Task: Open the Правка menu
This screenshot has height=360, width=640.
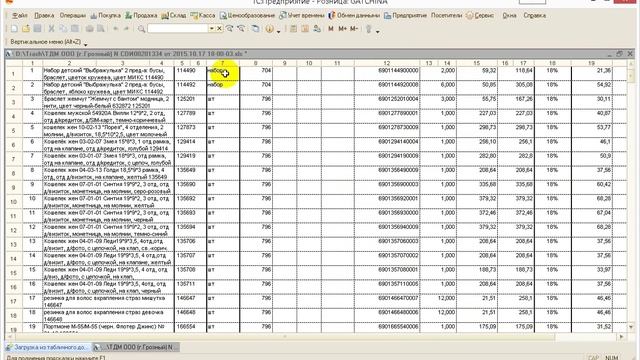Action: pyautogui.click(x=44, y=16)
